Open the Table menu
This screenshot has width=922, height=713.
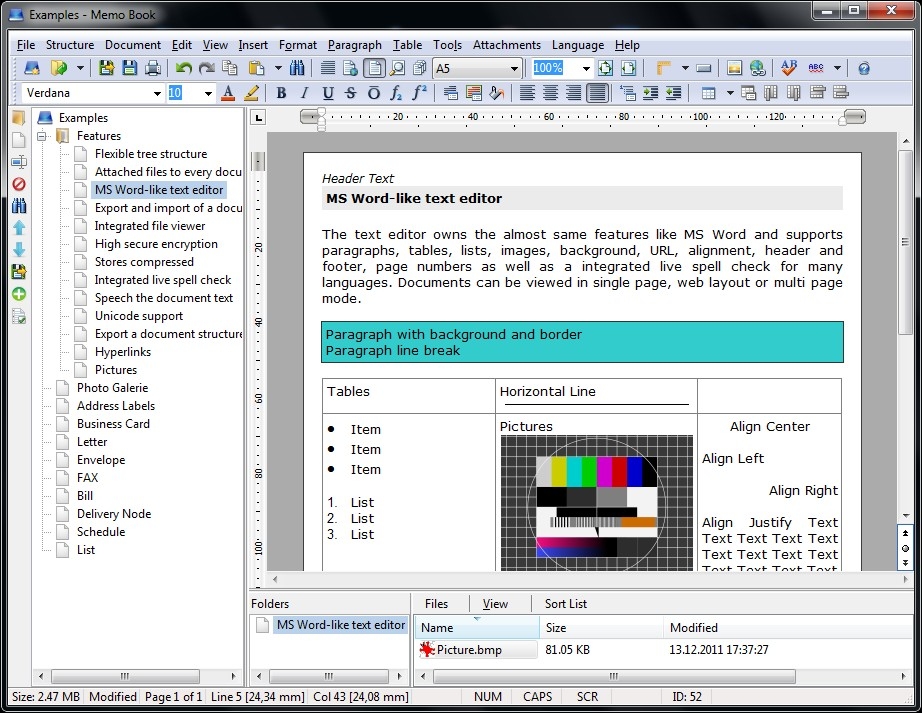tap(407, 45)
